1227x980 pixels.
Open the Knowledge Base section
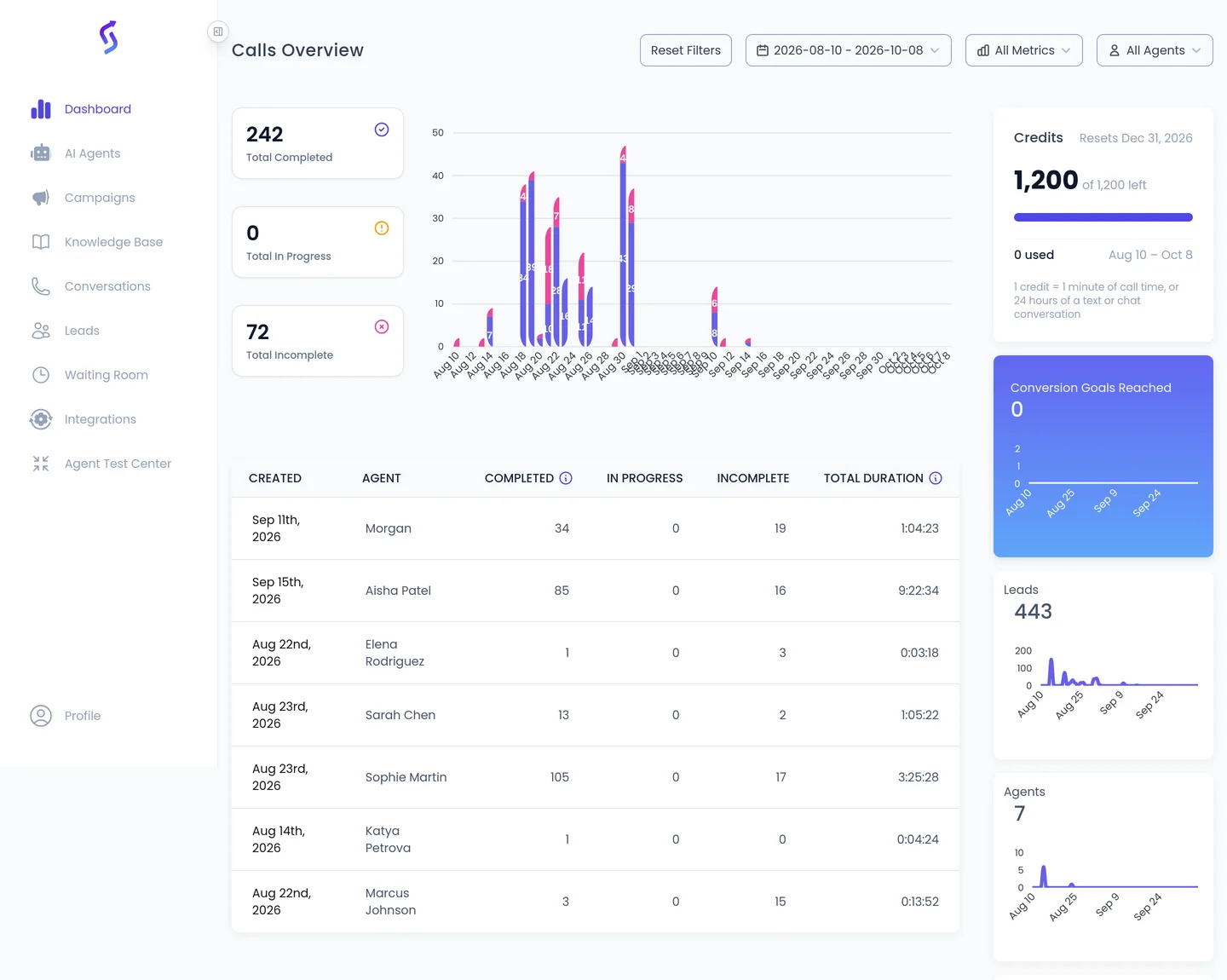tap(113, 242)
